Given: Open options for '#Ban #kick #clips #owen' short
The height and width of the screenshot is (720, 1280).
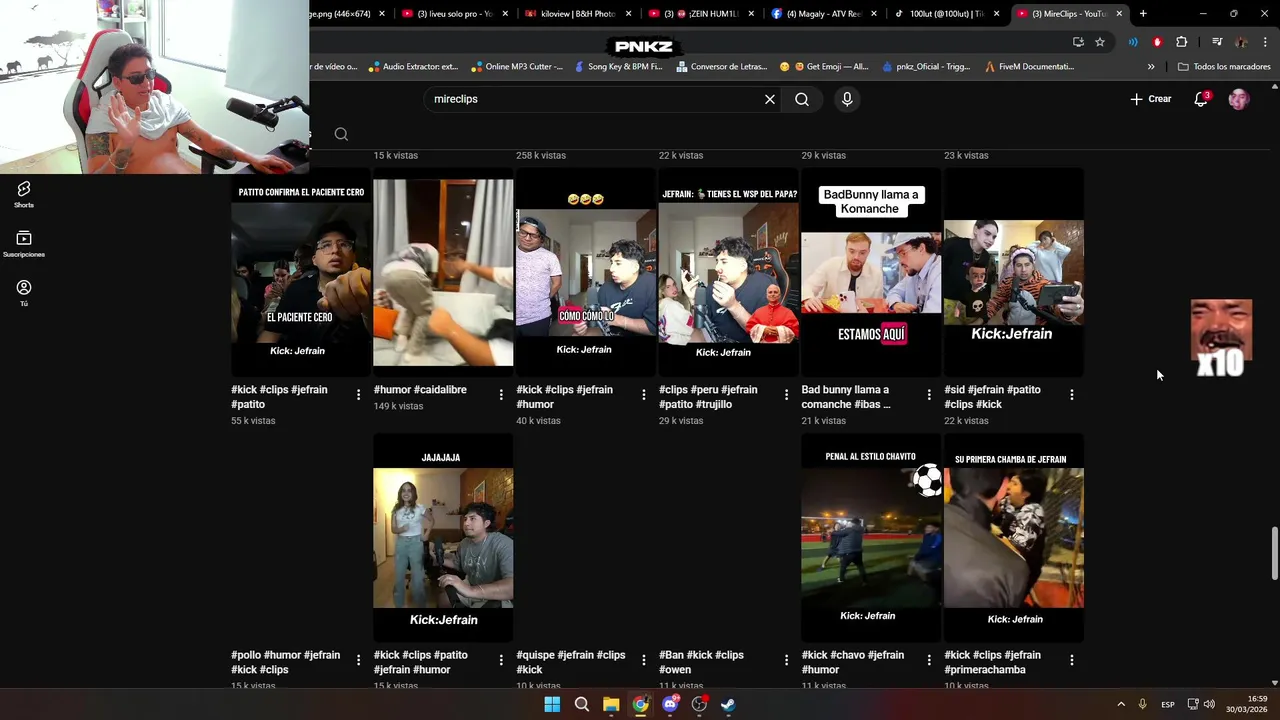Looking at the screenshot, I should tap(786, 660).
